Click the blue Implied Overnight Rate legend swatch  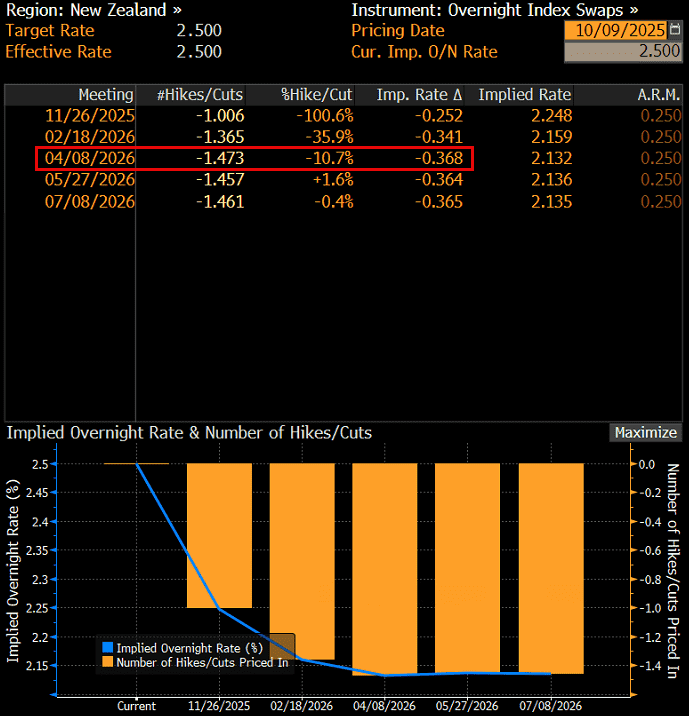pyautogui.click(x=108, y=648)
